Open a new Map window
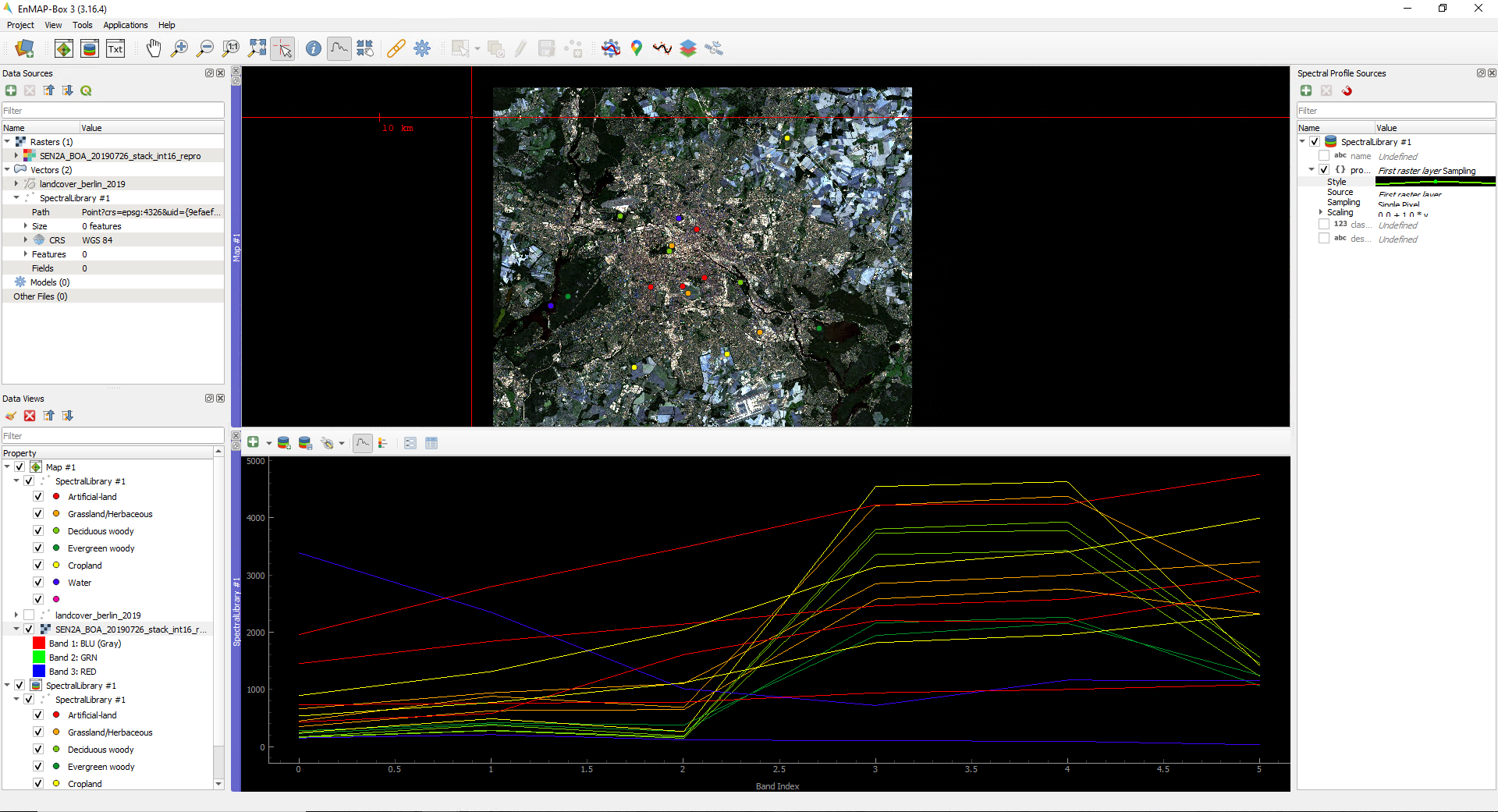Viewport: 1498px width, 812px height. point(63,48)
